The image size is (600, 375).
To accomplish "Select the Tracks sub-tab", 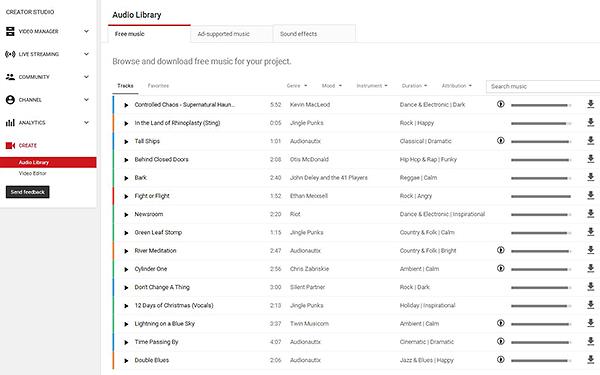I will 125,86.
